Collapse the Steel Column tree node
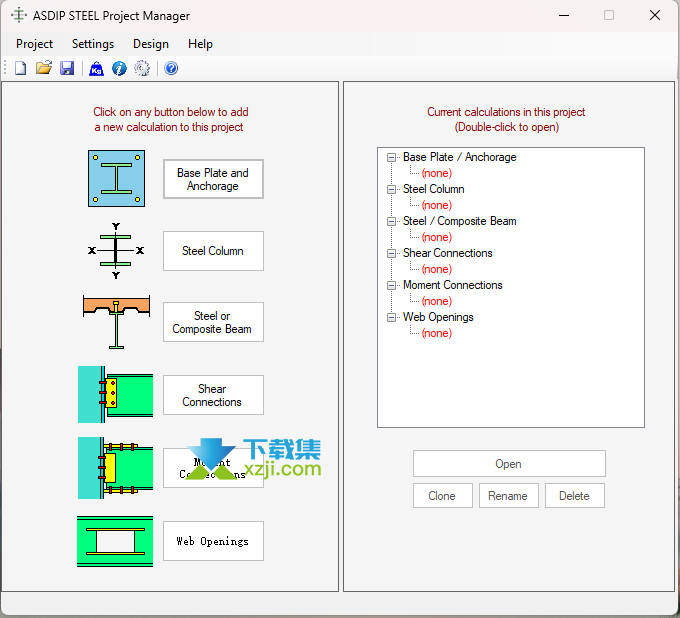This screenshot has width=680, height=618. [391, 190]
